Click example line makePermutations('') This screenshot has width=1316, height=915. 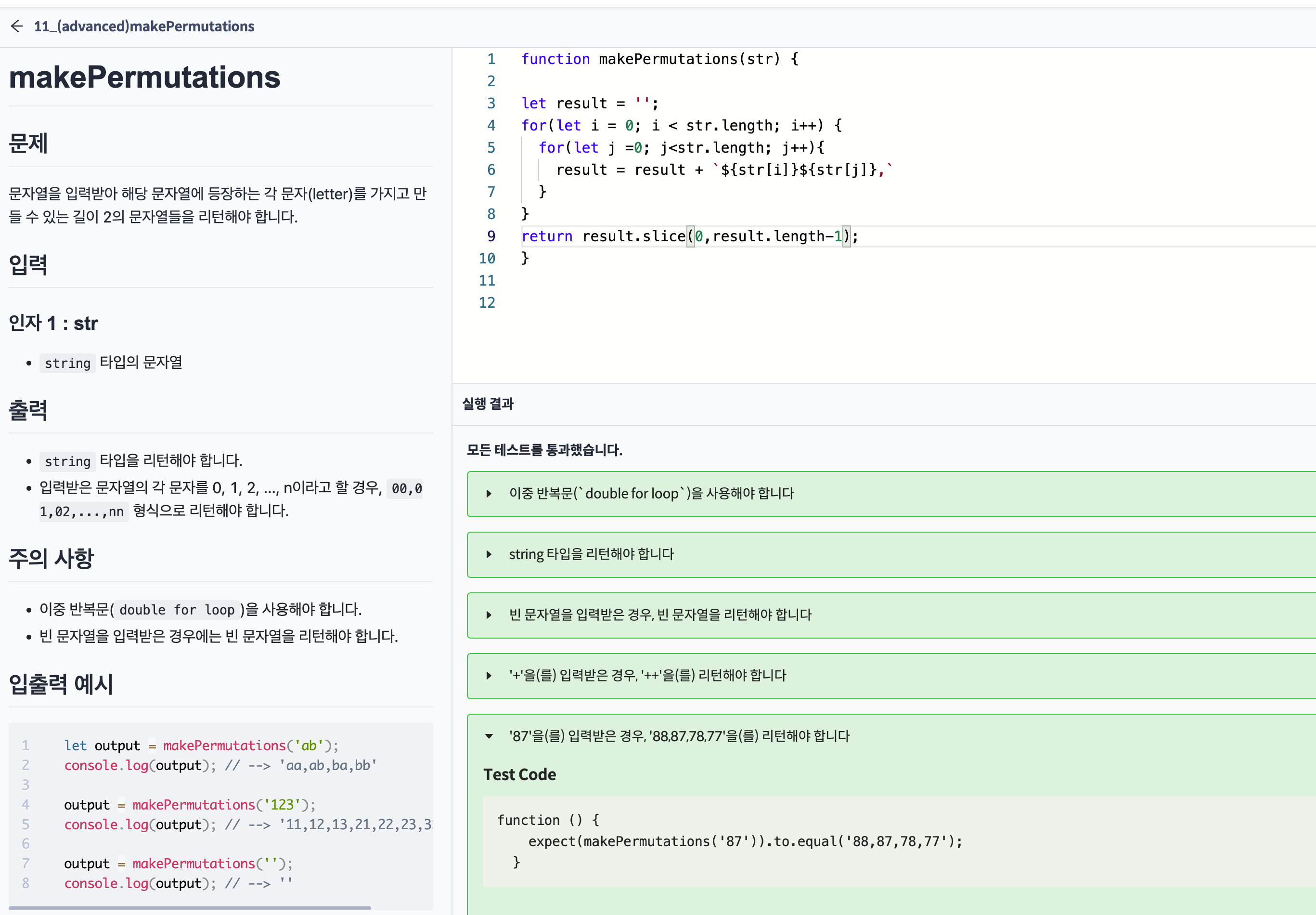click(x=178, y=864)
